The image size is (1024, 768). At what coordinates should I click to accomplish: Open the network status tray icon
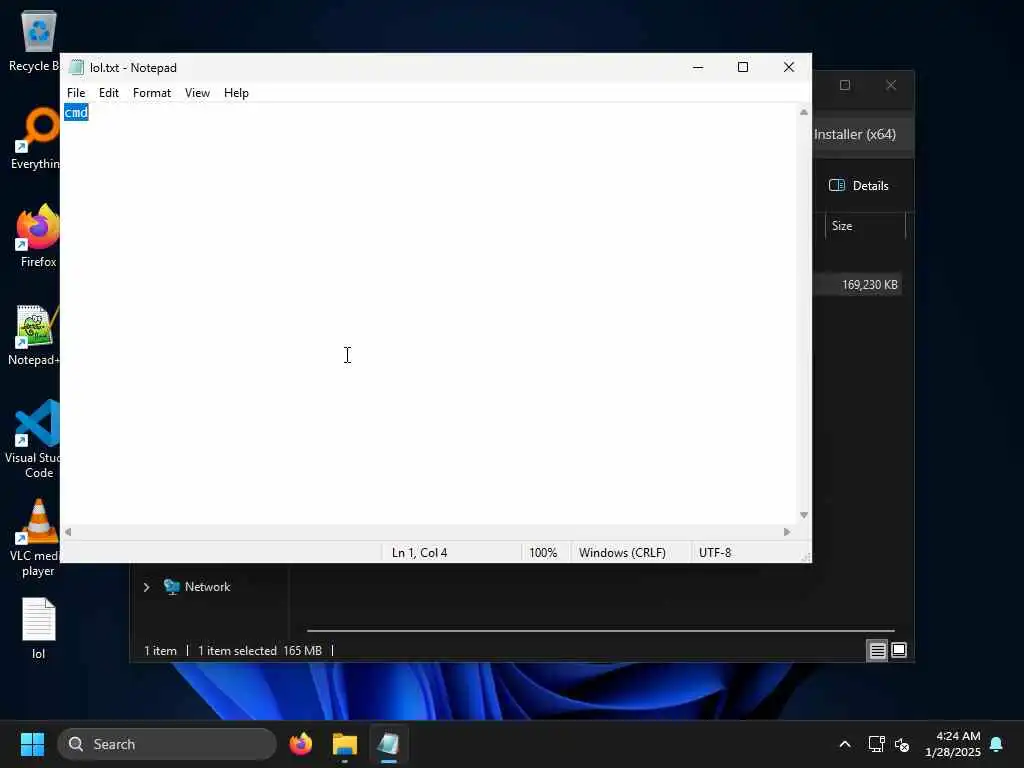[x=876, y=744]
